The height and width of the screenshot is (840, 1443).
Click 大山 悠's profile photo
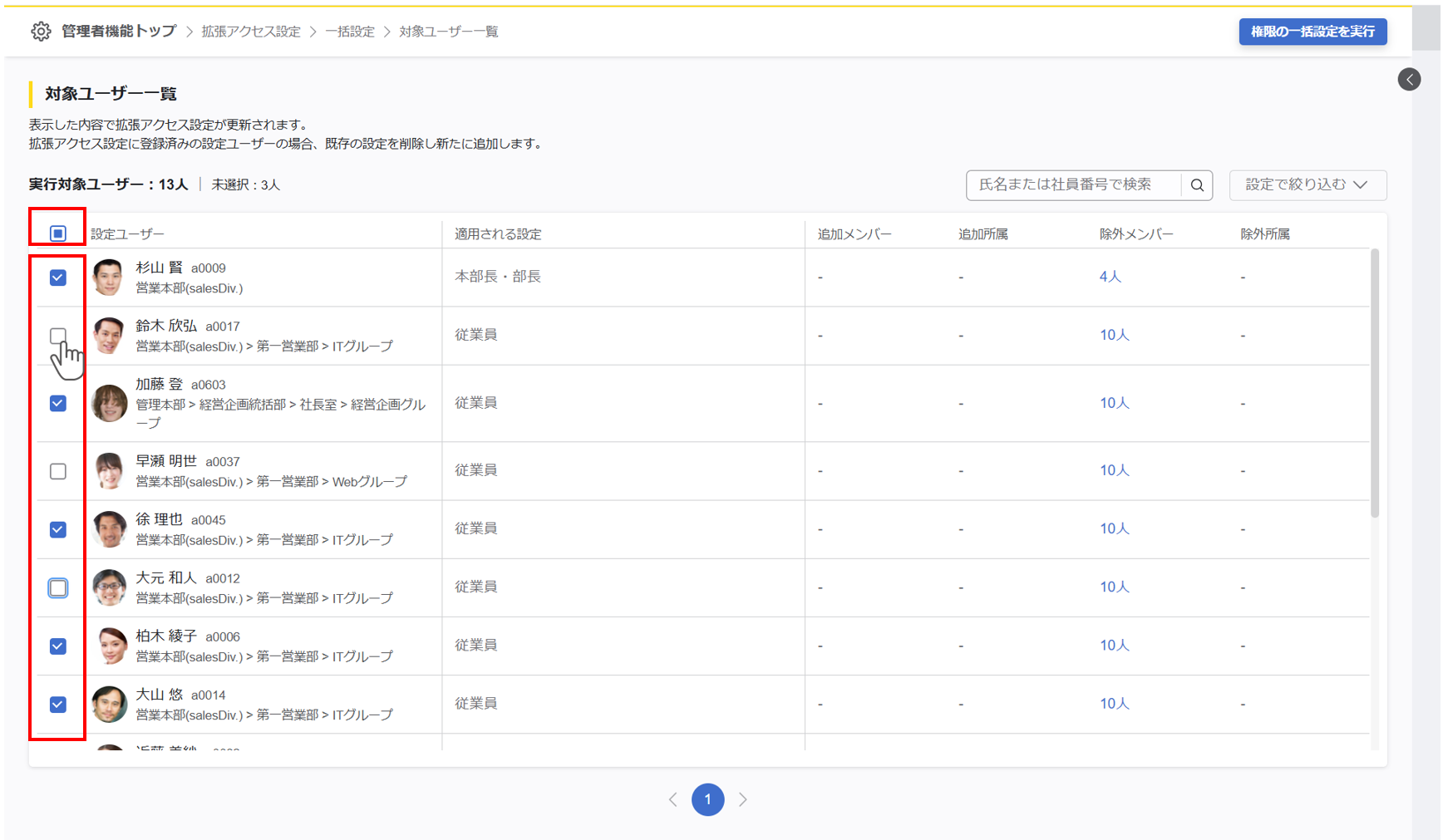coord(109,704)
